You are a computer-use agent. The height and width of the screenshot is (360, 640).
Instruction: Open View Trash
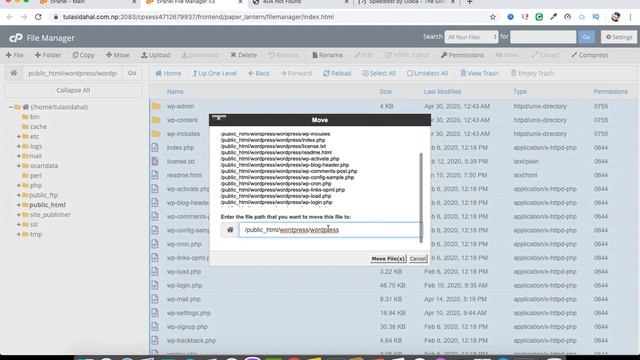(x=480, y=73)
